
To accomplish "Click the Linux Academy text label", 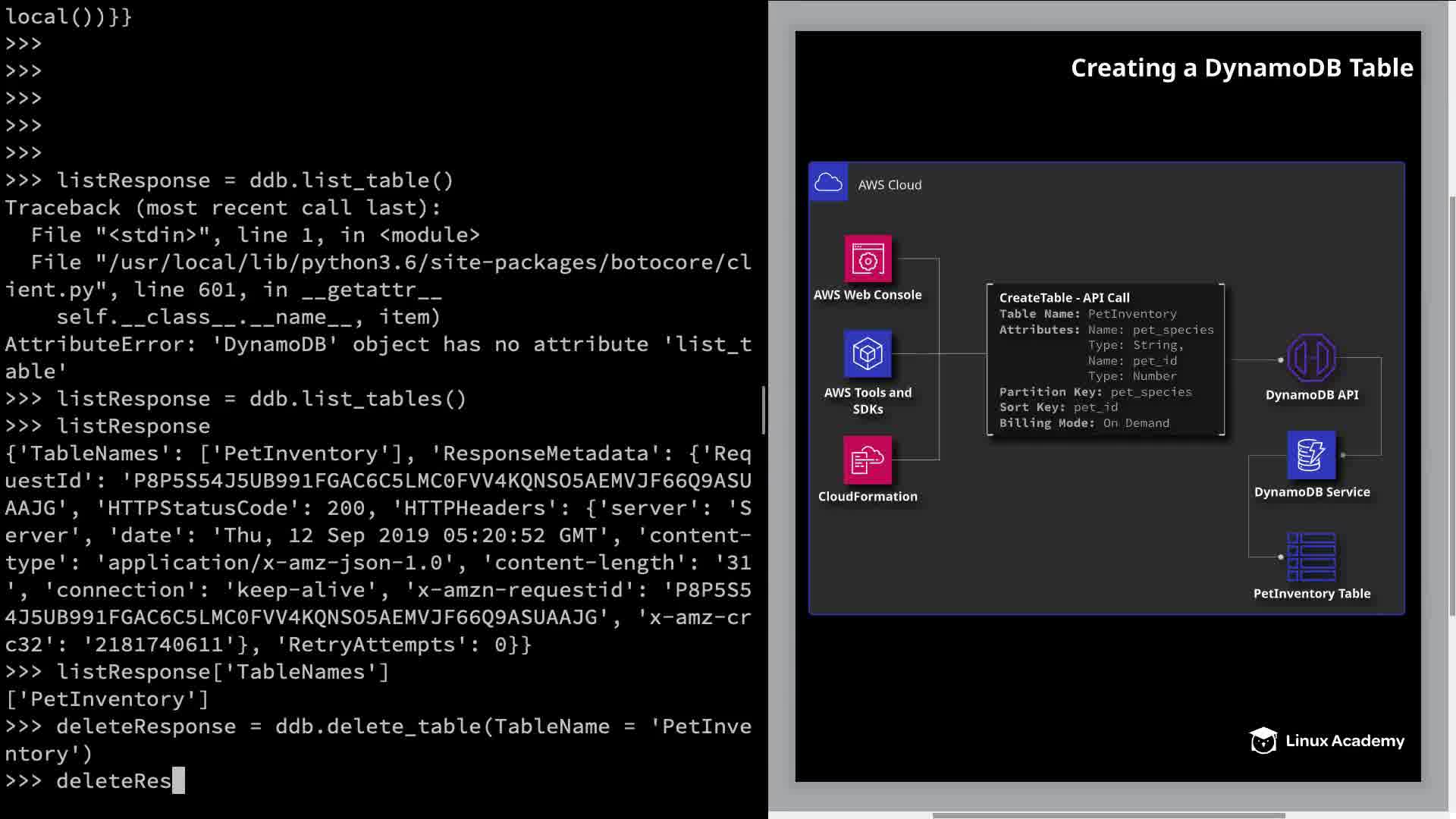I will (x=1345, y=741).
